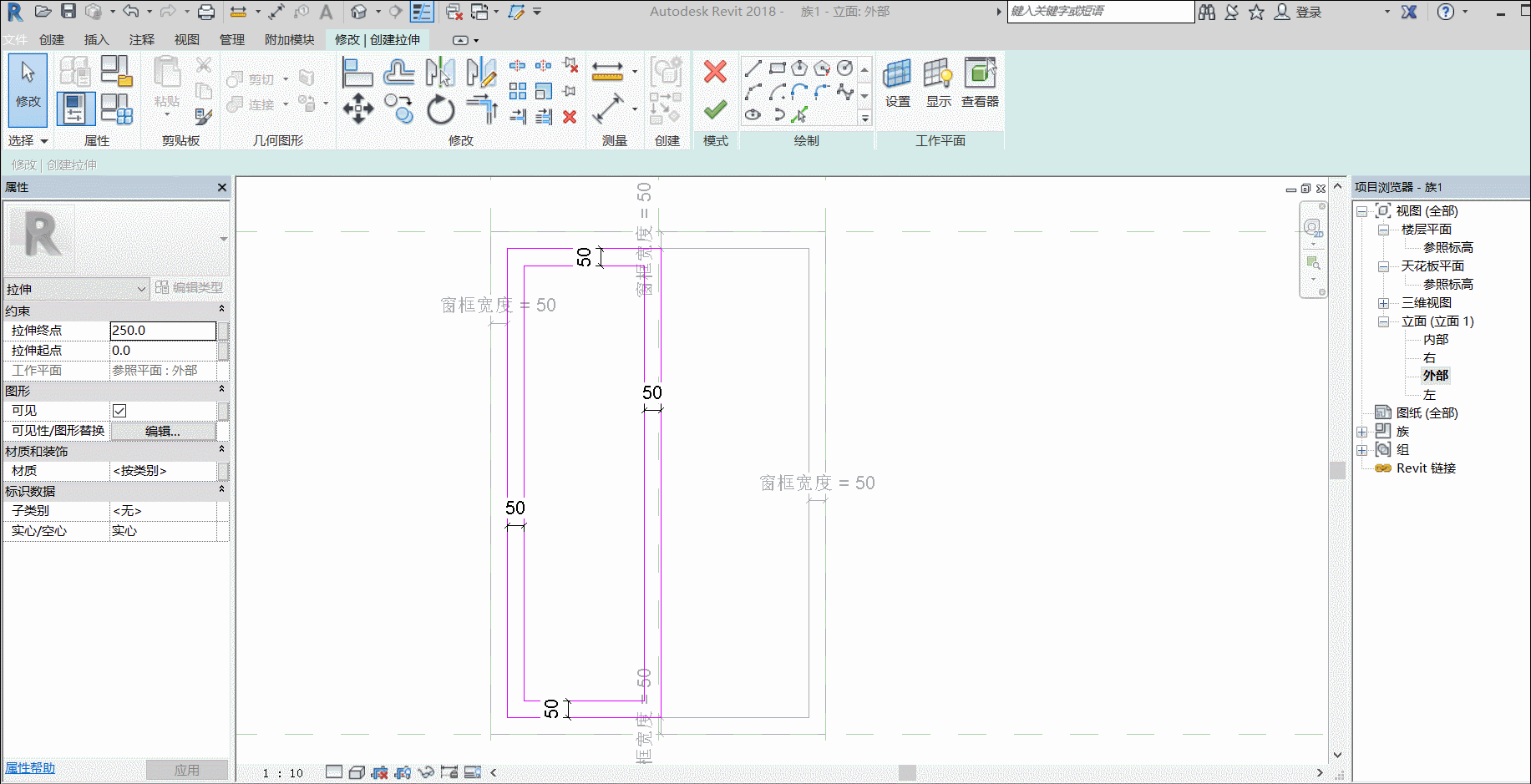The image size is (1531, 784).
Task: Select the Offset tool
Action: click(x=399, y=73)
